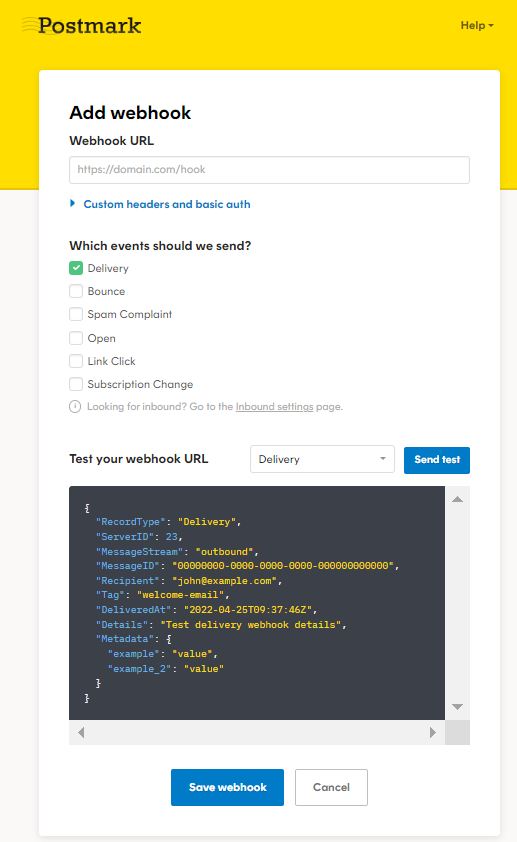Click the Postmark logo

pyautogui.click(x=82, y=25)
